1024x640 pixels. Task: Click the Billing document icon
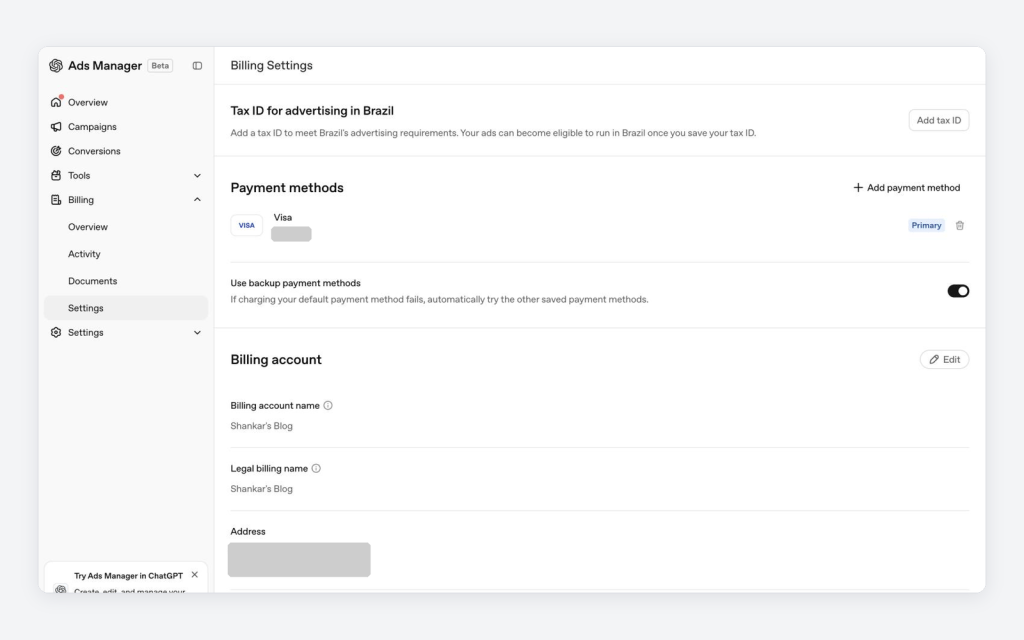(56, 200)
